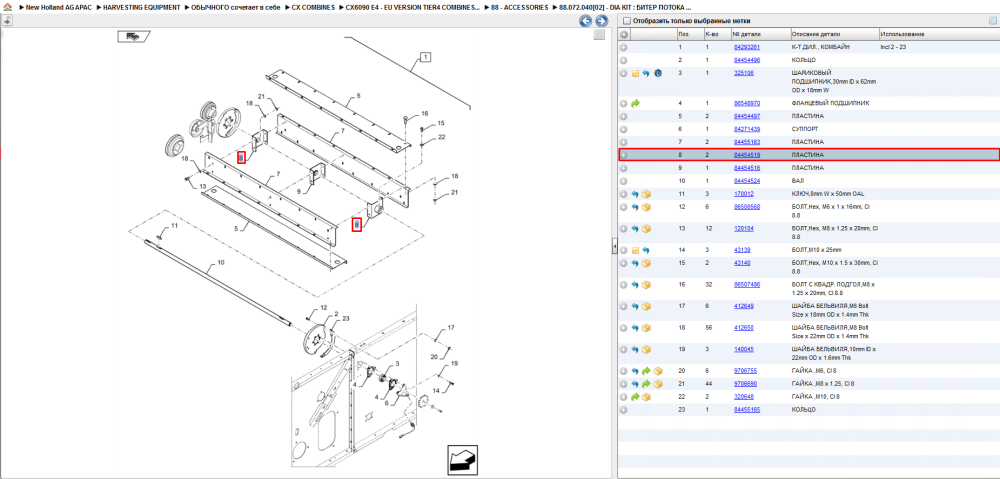Click the box icon for part 412650
The image size is (1000, 479).
(x=646, y=328)
